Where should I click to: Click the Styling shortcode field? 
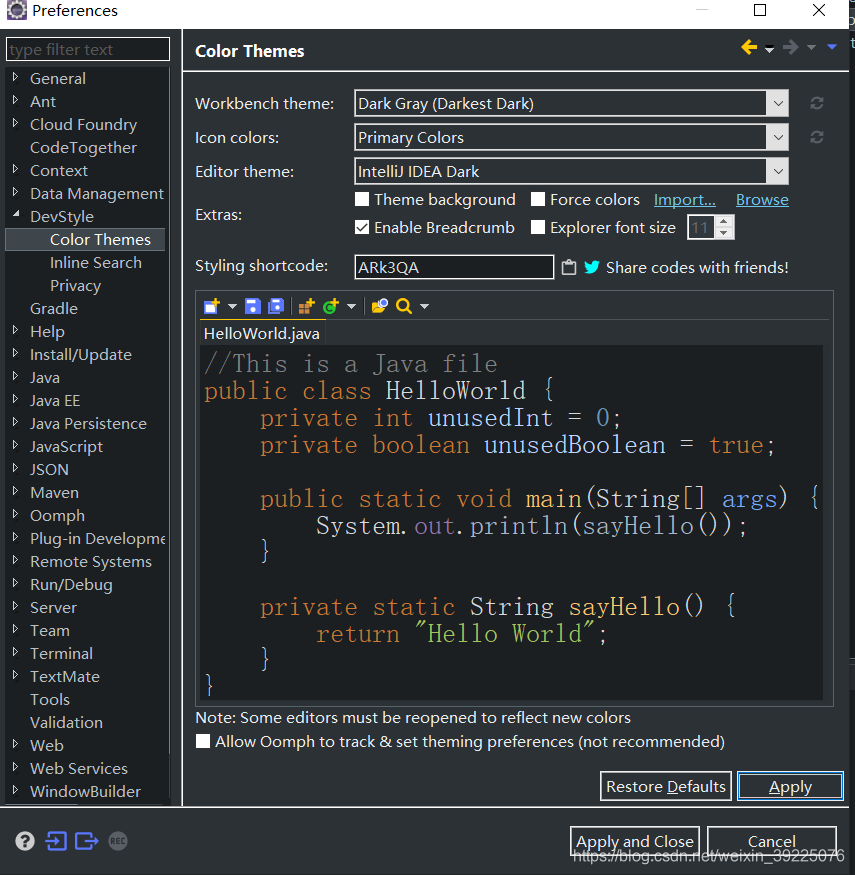[x=454, y=267]
